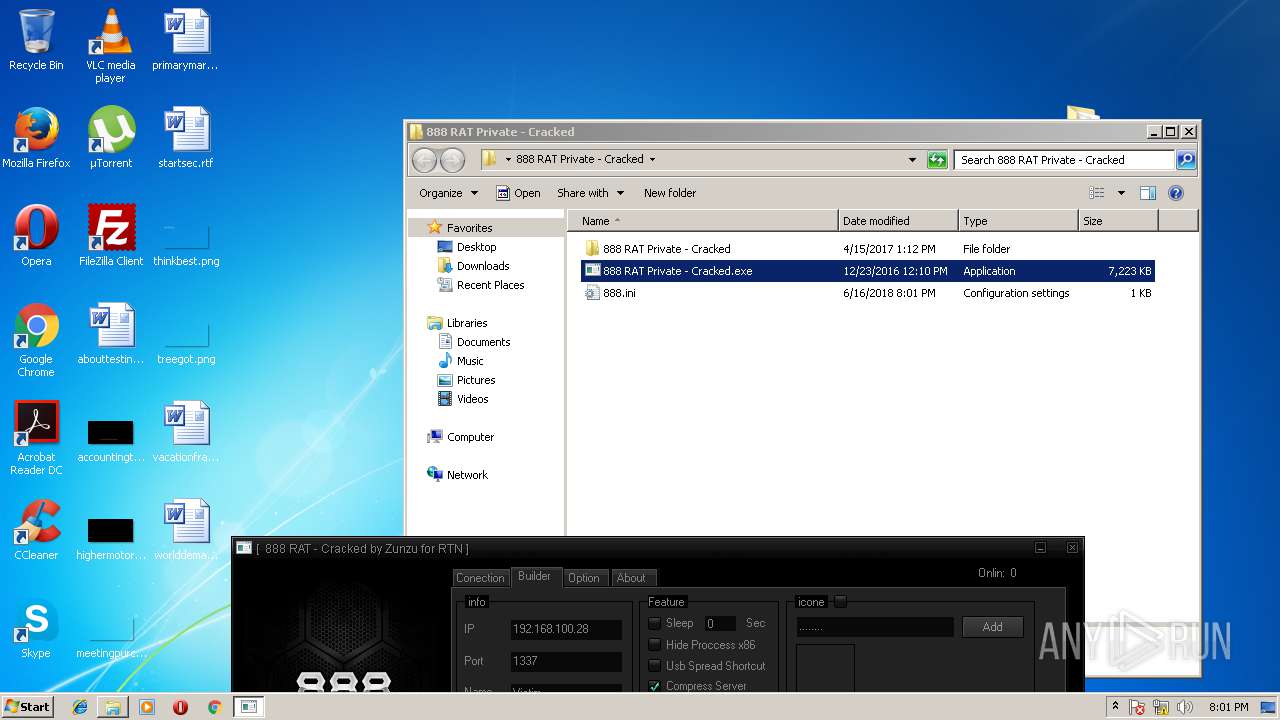Viewport: 1280px width, 720px height.
Task: Open Mozilla Firefox desktop shortcut
Action: click(x=36, y=138)
